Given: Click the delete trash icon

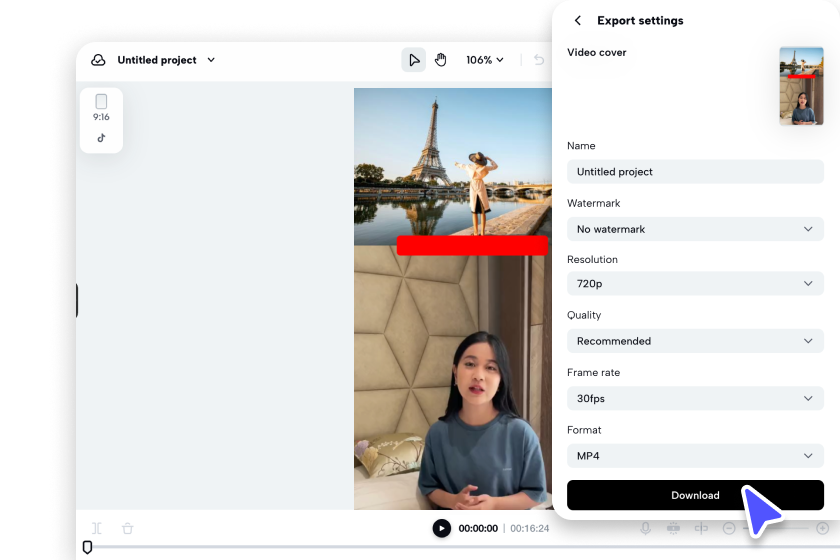Looking at the screenshot, I should (128, 528).
